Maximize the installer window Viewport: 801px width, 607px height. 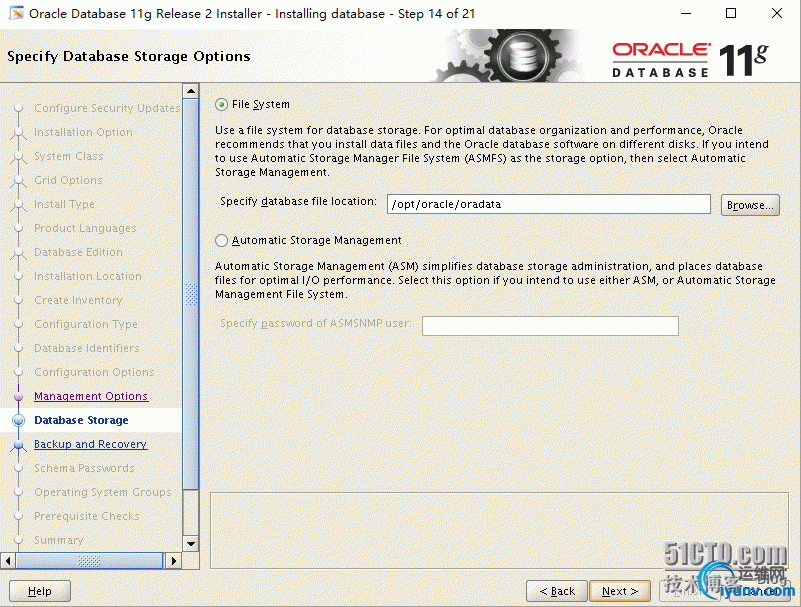pyautogui.click(x=731, y=14)
